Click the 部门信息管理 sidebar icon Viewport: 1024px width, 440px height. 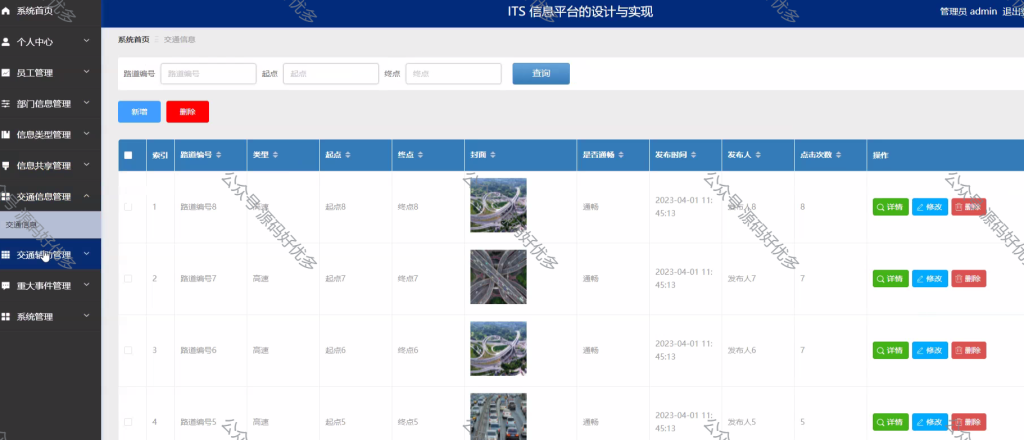[6, 104]
